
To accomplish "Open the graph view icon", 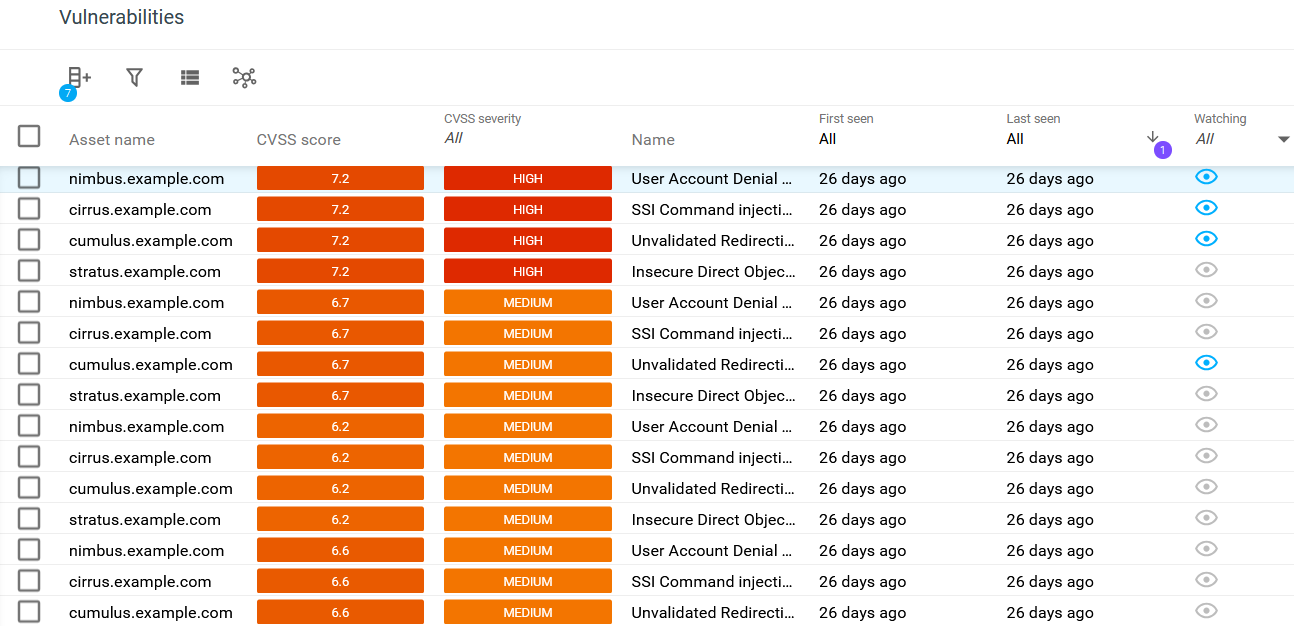I will click(244, 77).
